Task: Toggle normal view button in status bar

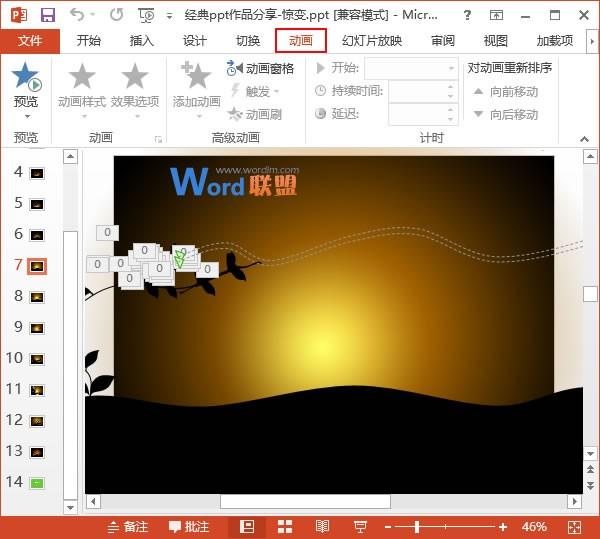Action: (x=247, y=526)
